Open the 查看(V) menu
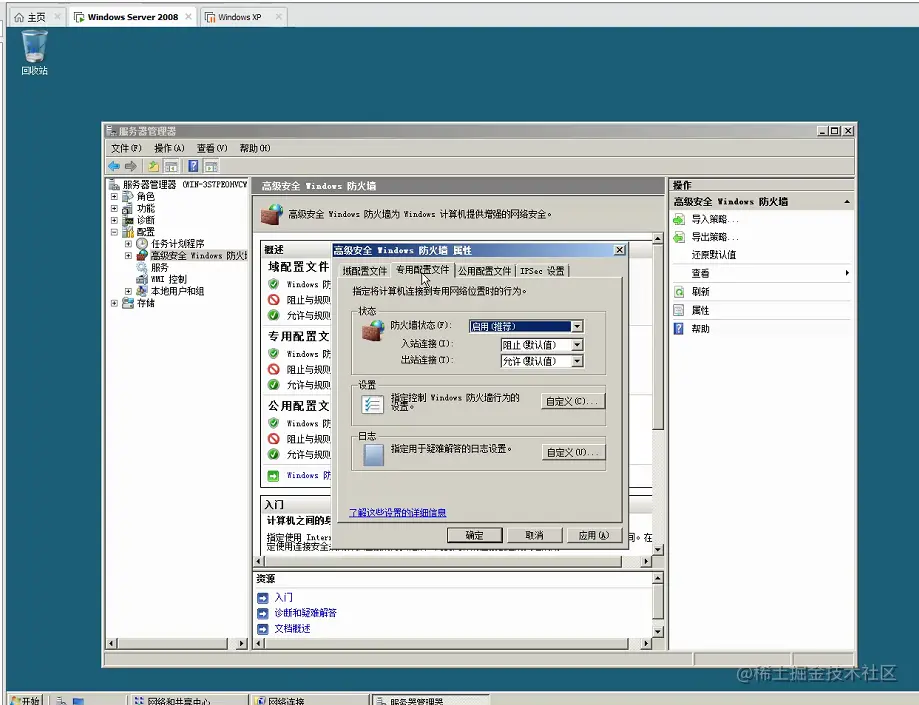The width and height of the screenshot is (919, 705). pos(212,148)
